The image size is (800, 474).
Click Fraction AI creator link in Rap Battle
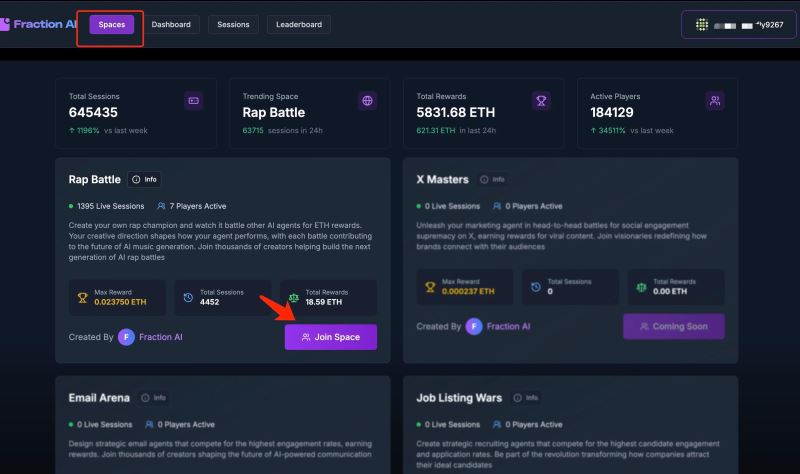click(x=161, y=337)
